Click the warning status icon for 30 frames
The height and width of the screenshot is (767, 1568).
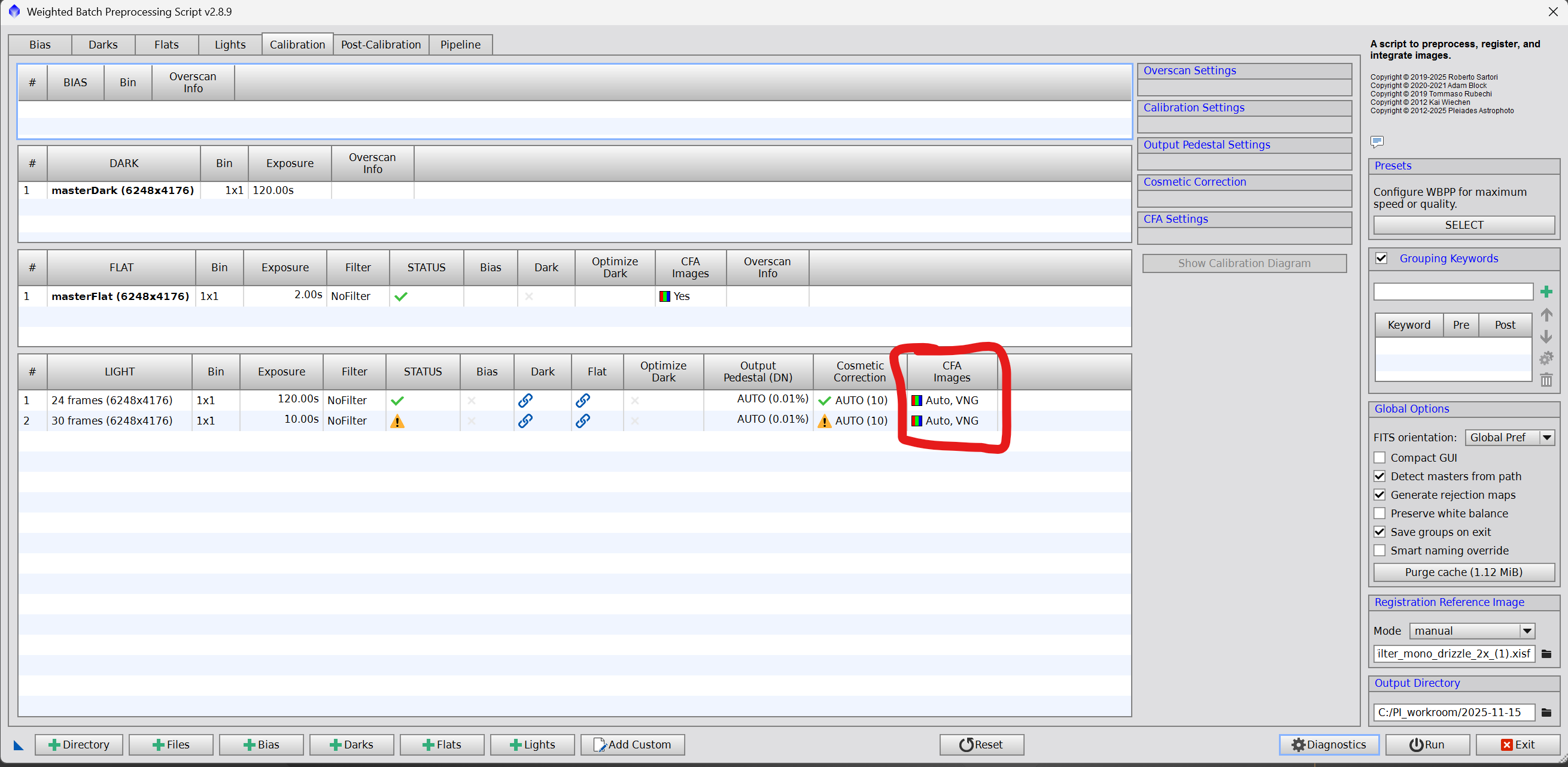(397, 421)
